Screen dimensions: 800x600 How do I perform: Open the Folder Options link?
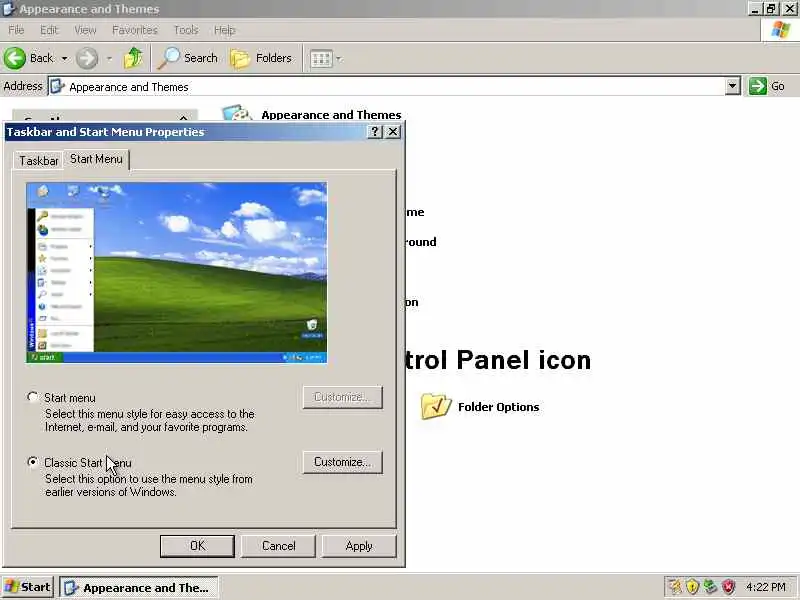(x=498, y=407)
